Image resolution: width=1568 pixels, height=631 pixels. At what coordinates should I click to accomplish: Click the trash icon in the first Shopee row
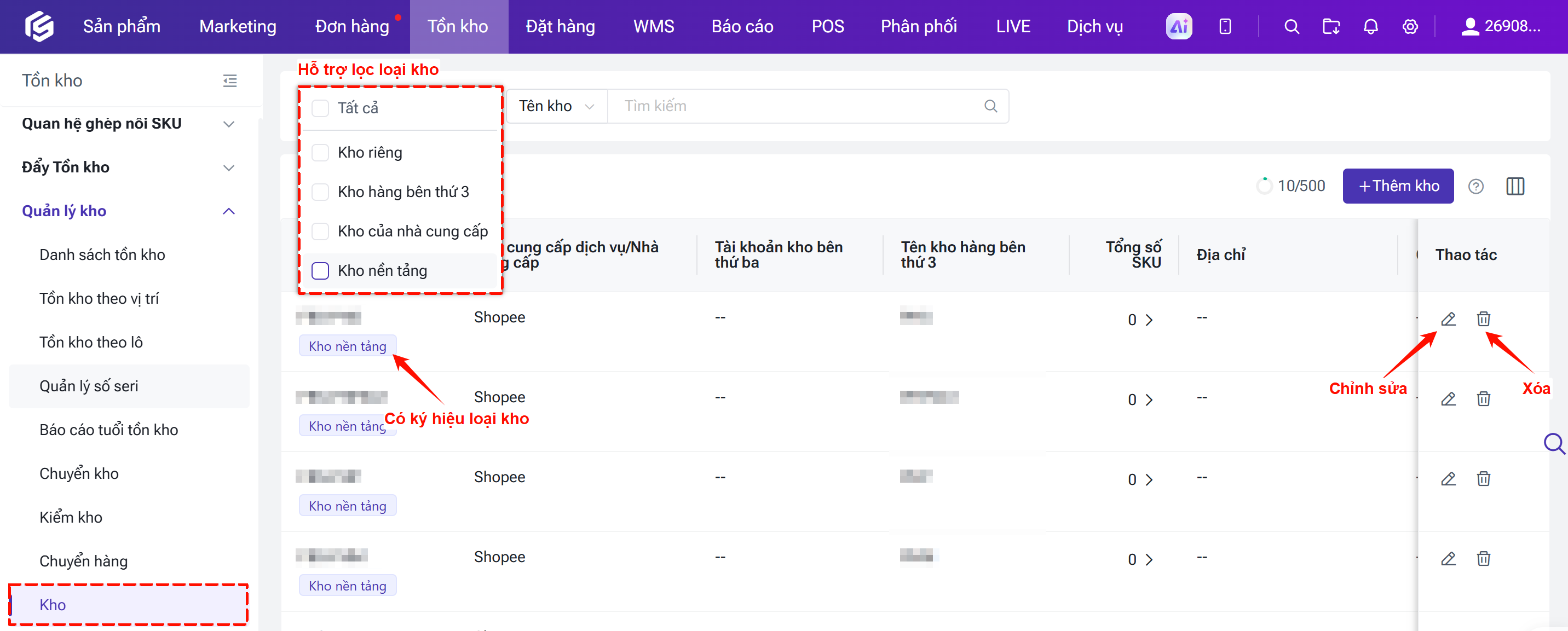pyautogui.click(x=1483, y=319)
